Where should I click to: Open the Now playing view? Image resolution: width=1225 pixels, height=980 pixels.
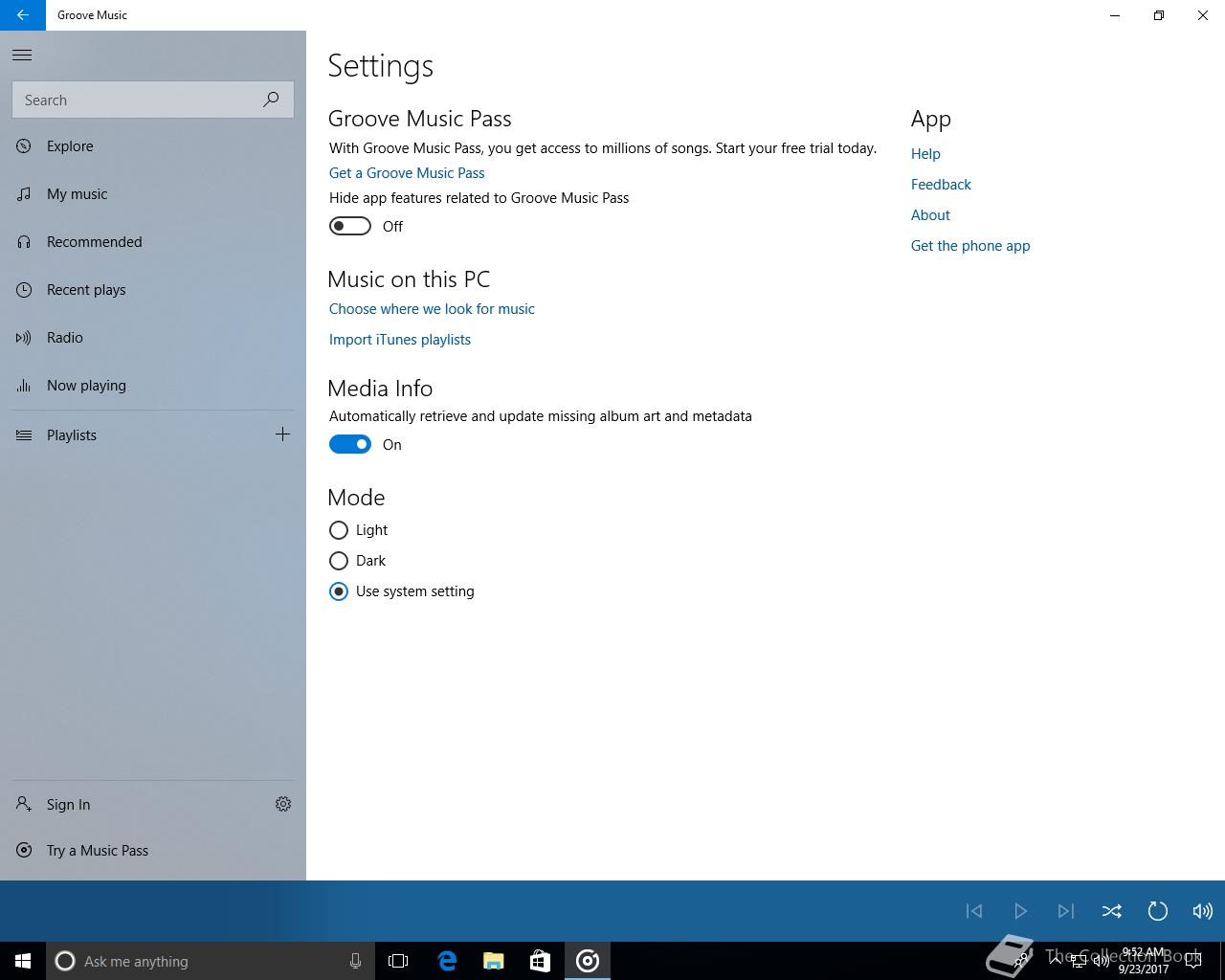pyautogui.click(x=153, y=386)
